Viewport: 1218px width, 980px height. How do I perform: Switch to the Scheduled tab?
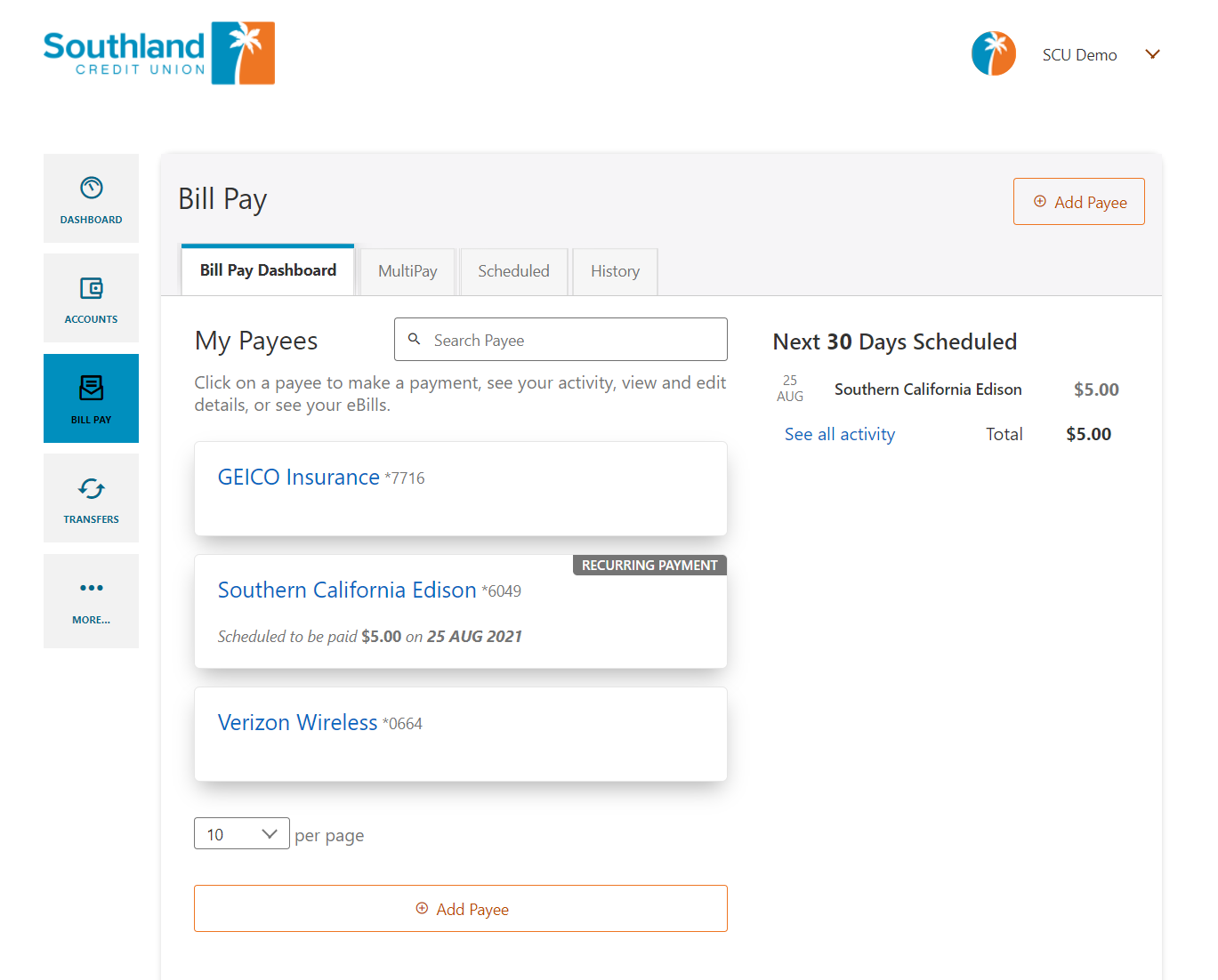click(513, 271)
